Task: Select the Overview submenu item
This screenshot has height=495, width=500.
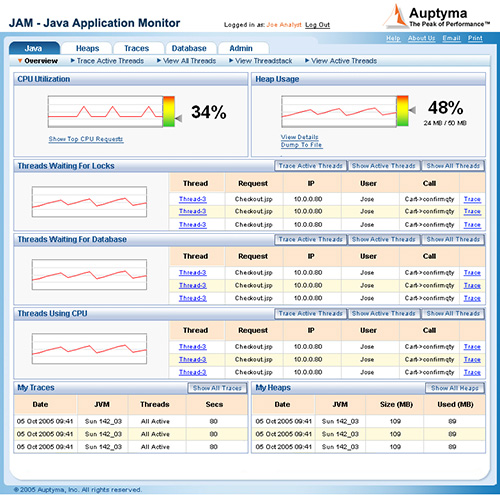Action: click(41, 61)
